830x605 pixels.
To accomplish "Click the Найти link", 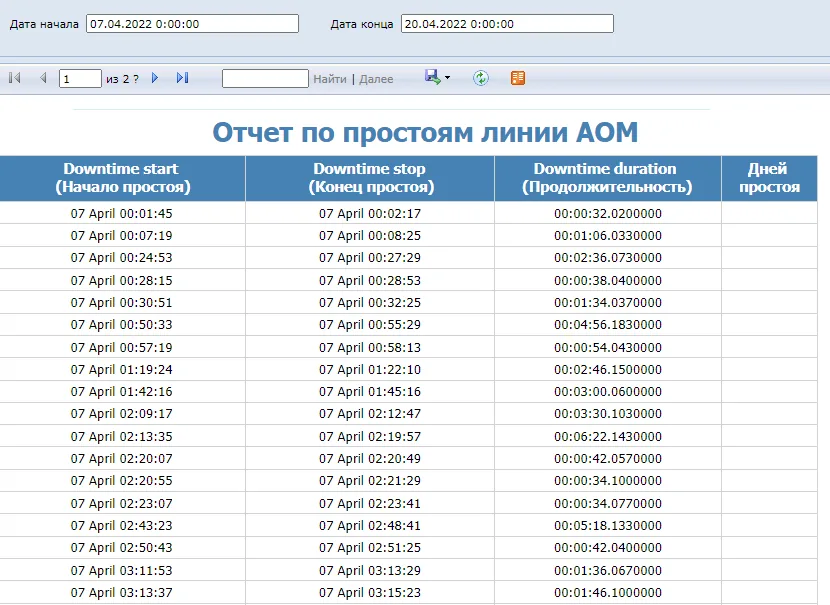I will (329, 79).
